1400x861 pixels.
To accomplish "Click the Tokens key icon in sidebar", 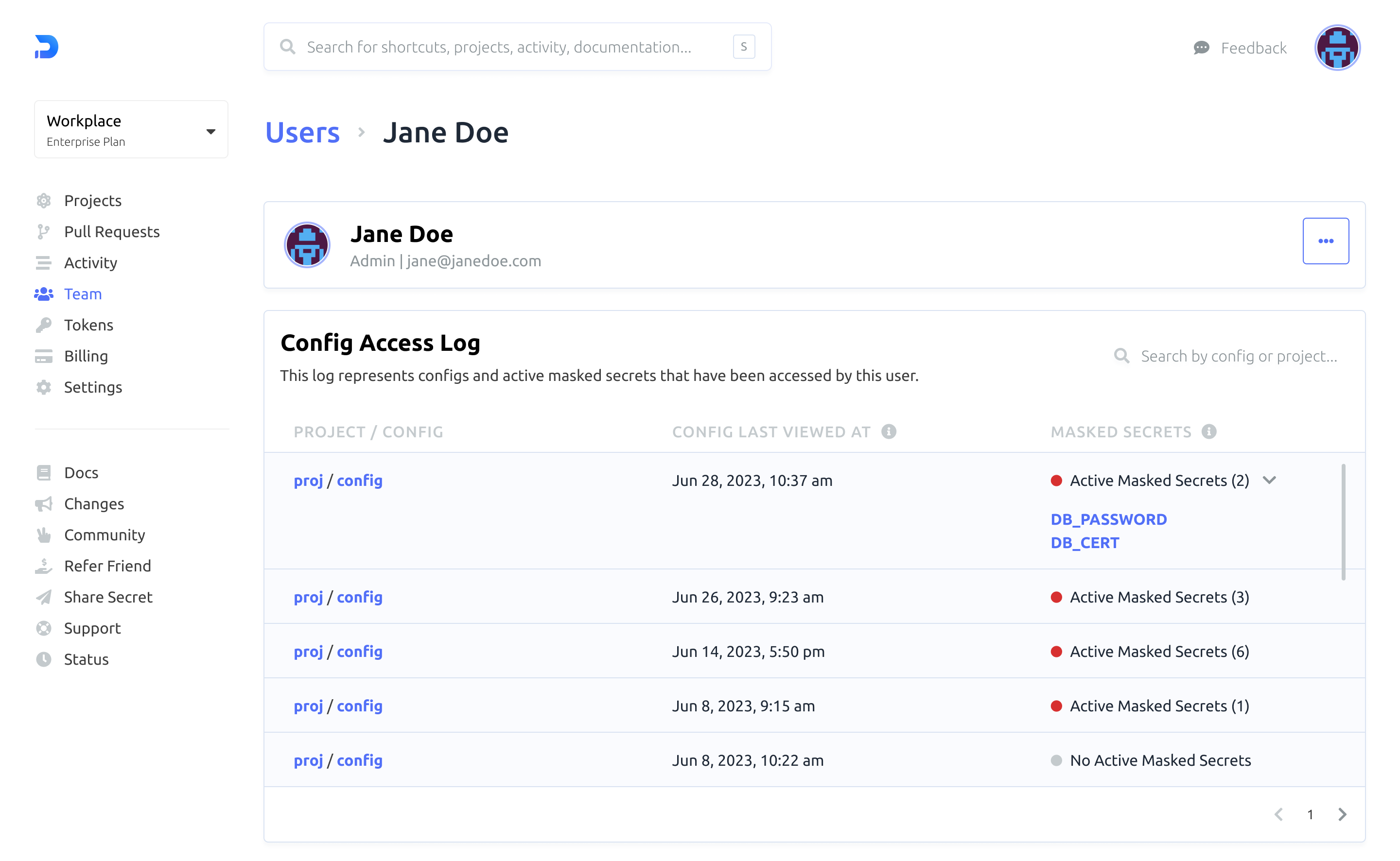I will click(x=44, y=325).
